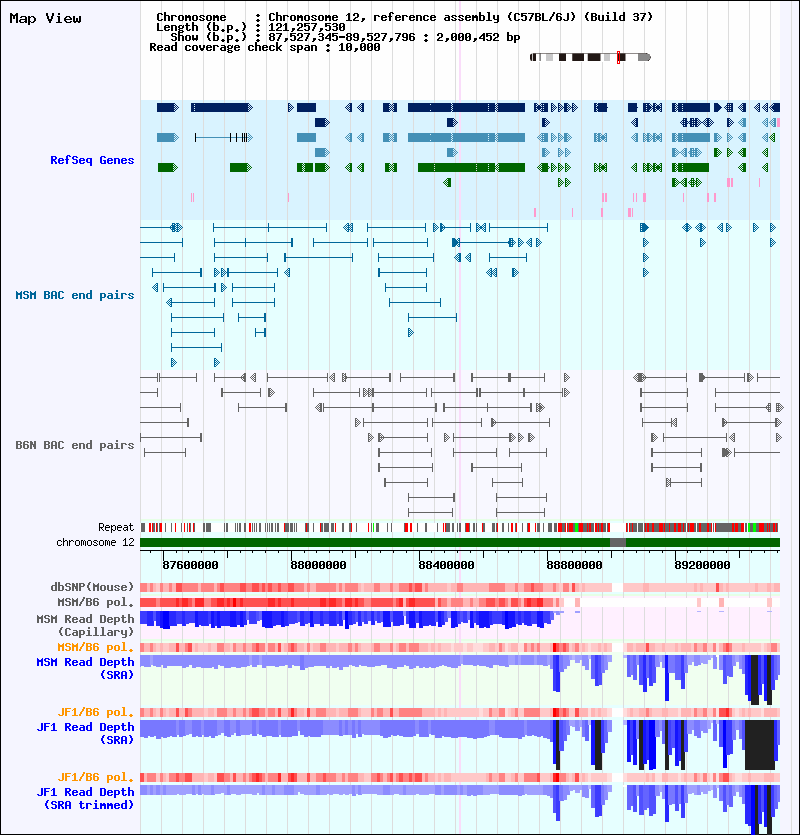Select the MSM Read Depth (Capillary) label
The width and height of the screenshot is (800, 835).
pos(85,625)
